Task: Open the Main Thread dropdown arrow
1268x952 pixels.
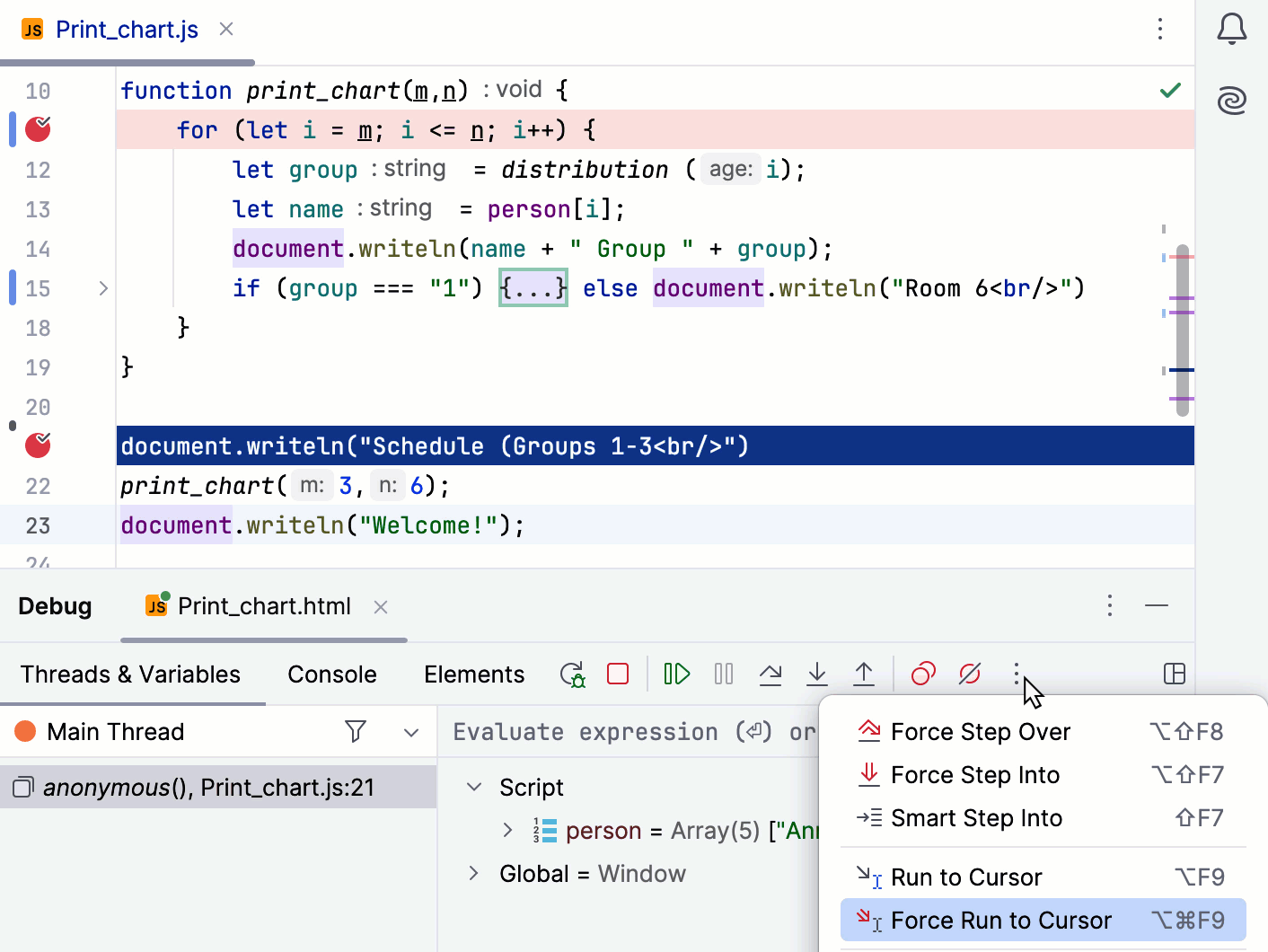Action: pyautogui.click(x=411, y=733)
